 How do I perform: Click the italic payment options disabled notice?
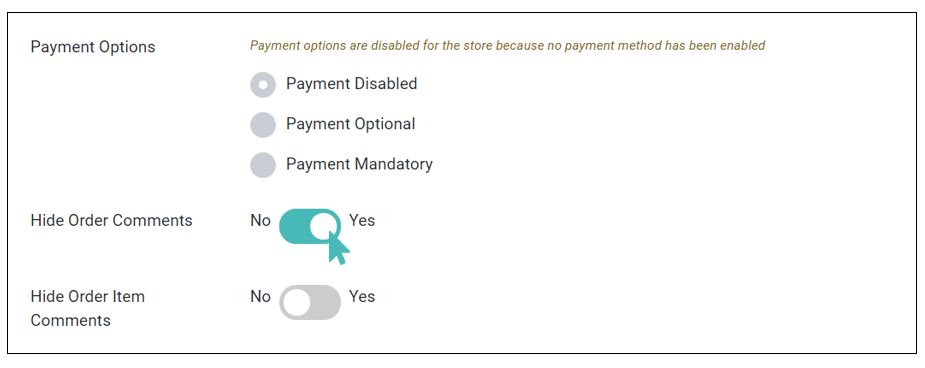coord(507,45)
